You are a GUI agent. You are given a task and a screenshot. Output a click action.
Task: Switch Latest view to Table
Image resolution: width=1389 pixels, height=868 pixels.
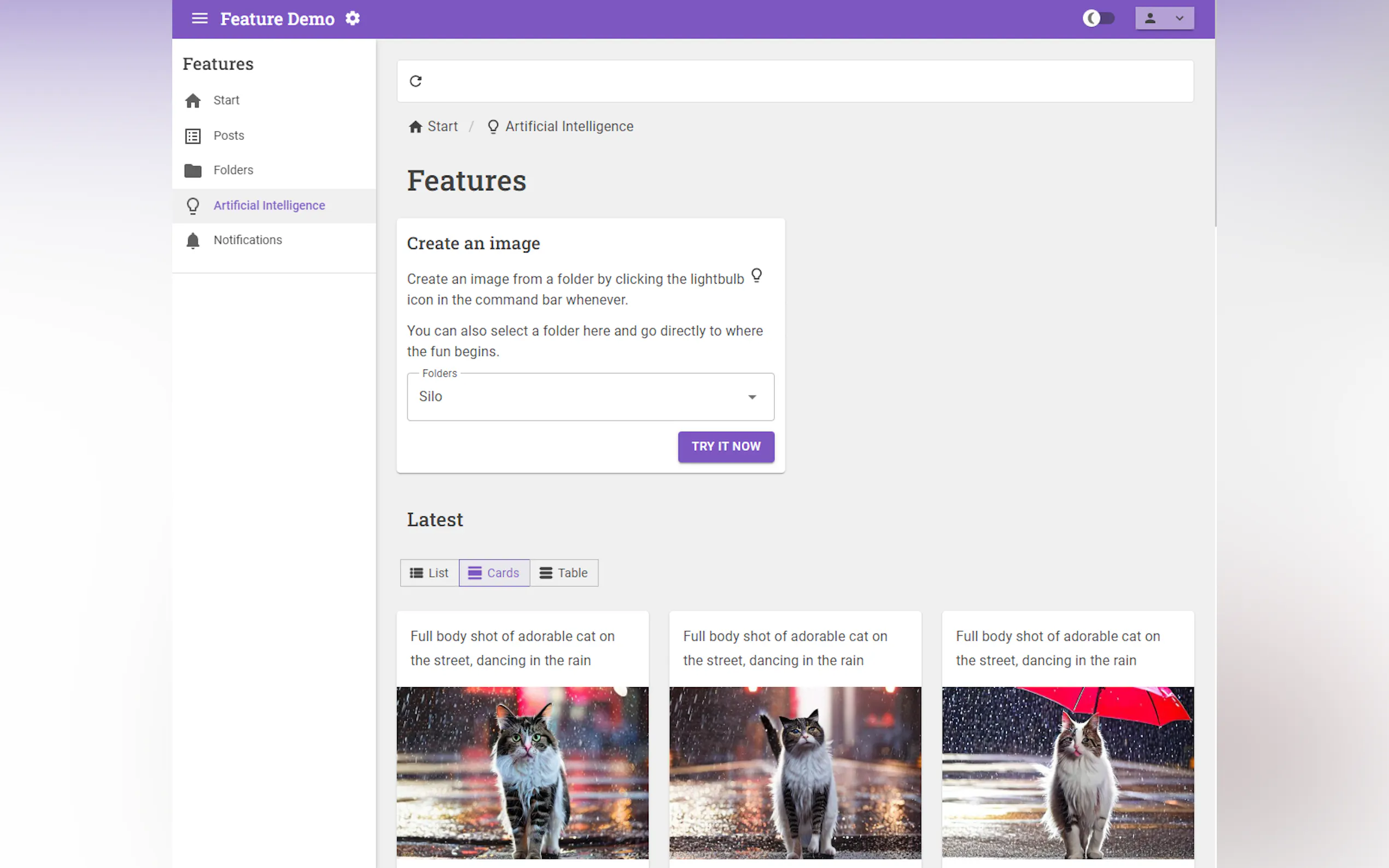[563, 573]
